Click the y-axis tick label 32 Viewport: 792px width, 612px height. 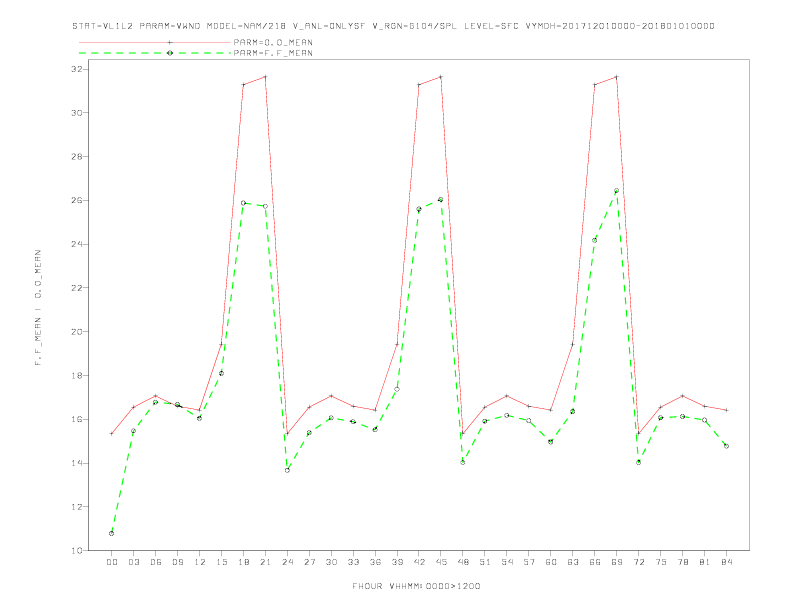tap(77, 69)
